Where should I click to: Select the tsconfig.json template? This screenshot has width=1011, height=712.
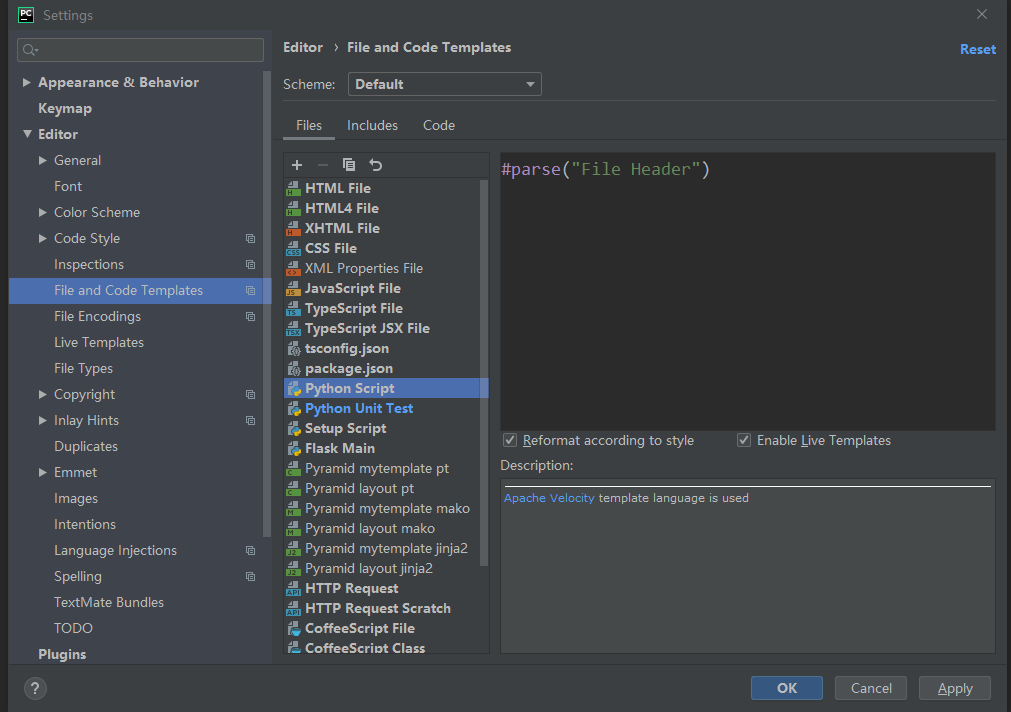386,348
